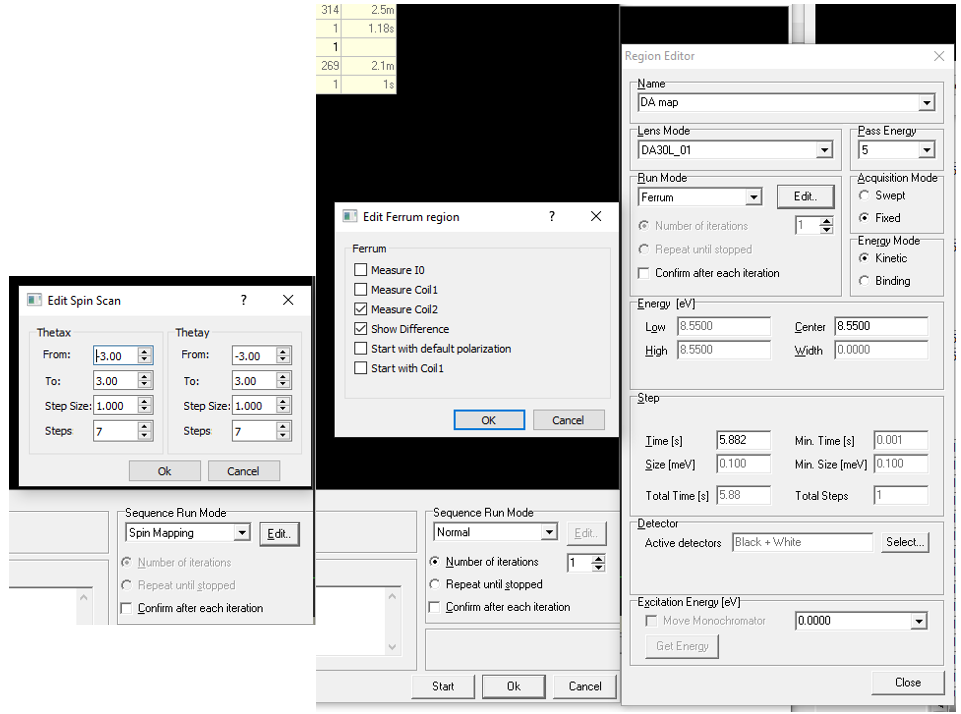Toggle Start with default polarization checkbox
Image resolution: width=961 pixels, height=714 pixels.
pyautogui.click(x=361, y=349)
